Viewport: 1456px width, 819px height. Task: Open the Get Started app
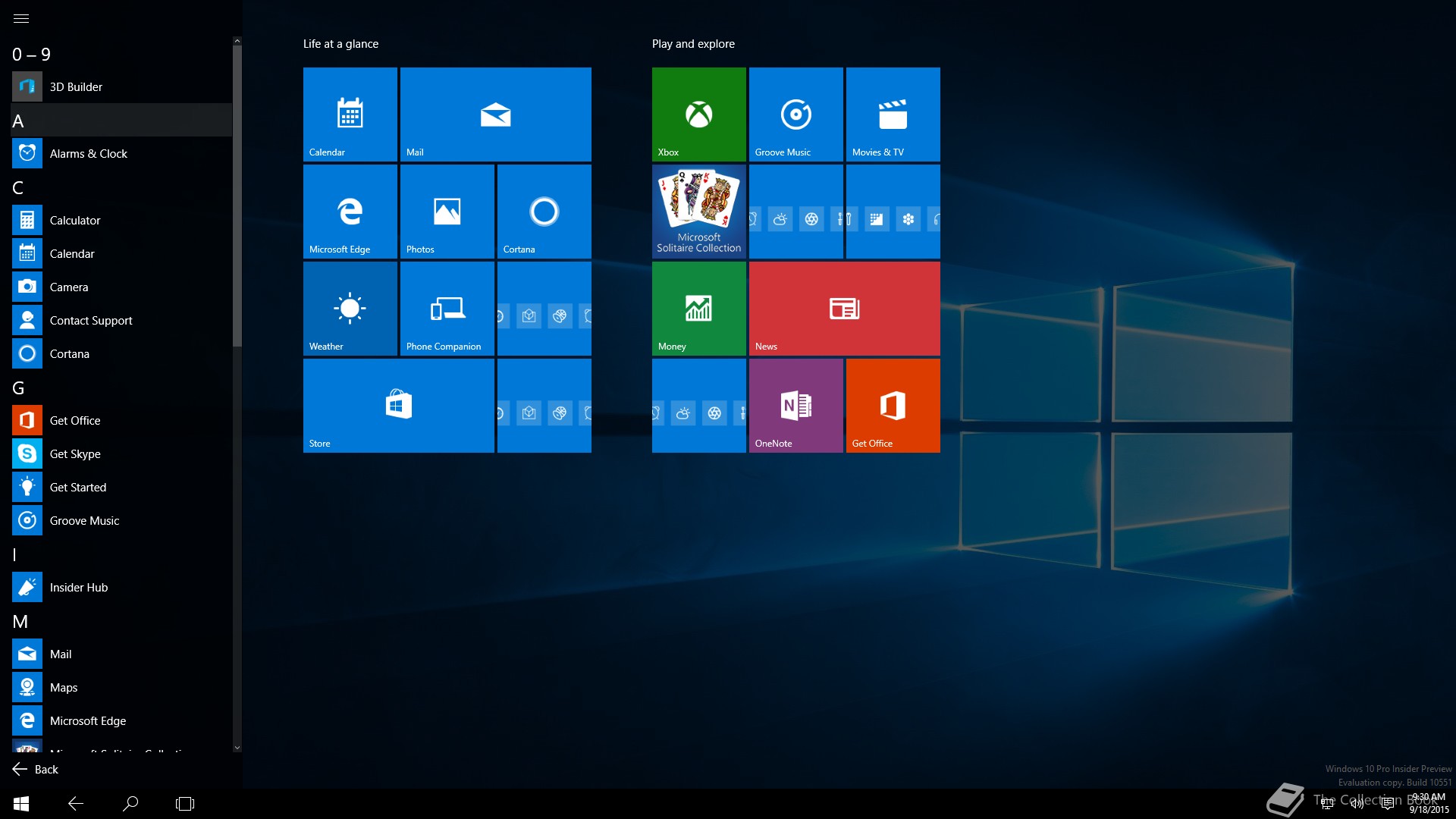point(122,487)
